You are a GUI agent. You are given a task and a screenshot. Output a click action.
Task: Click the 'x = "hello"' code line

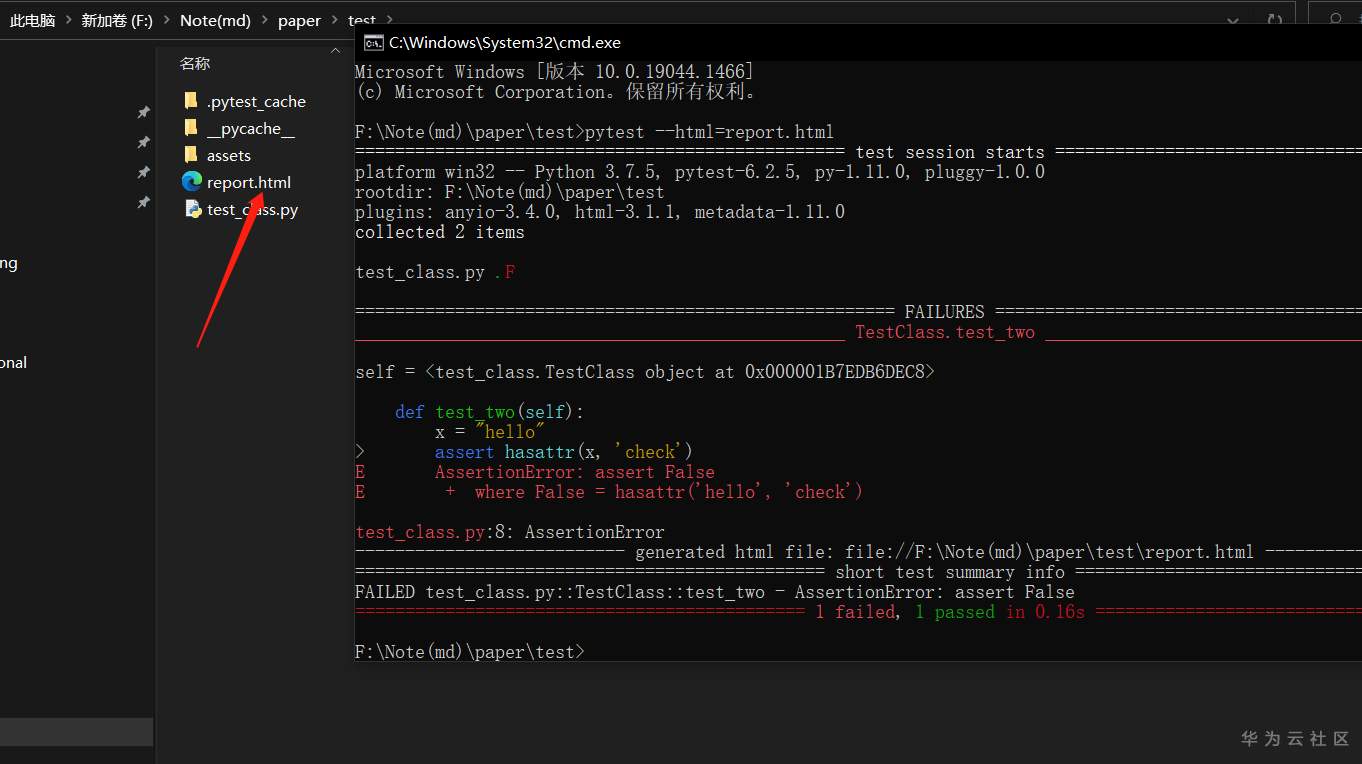(490, 432)
